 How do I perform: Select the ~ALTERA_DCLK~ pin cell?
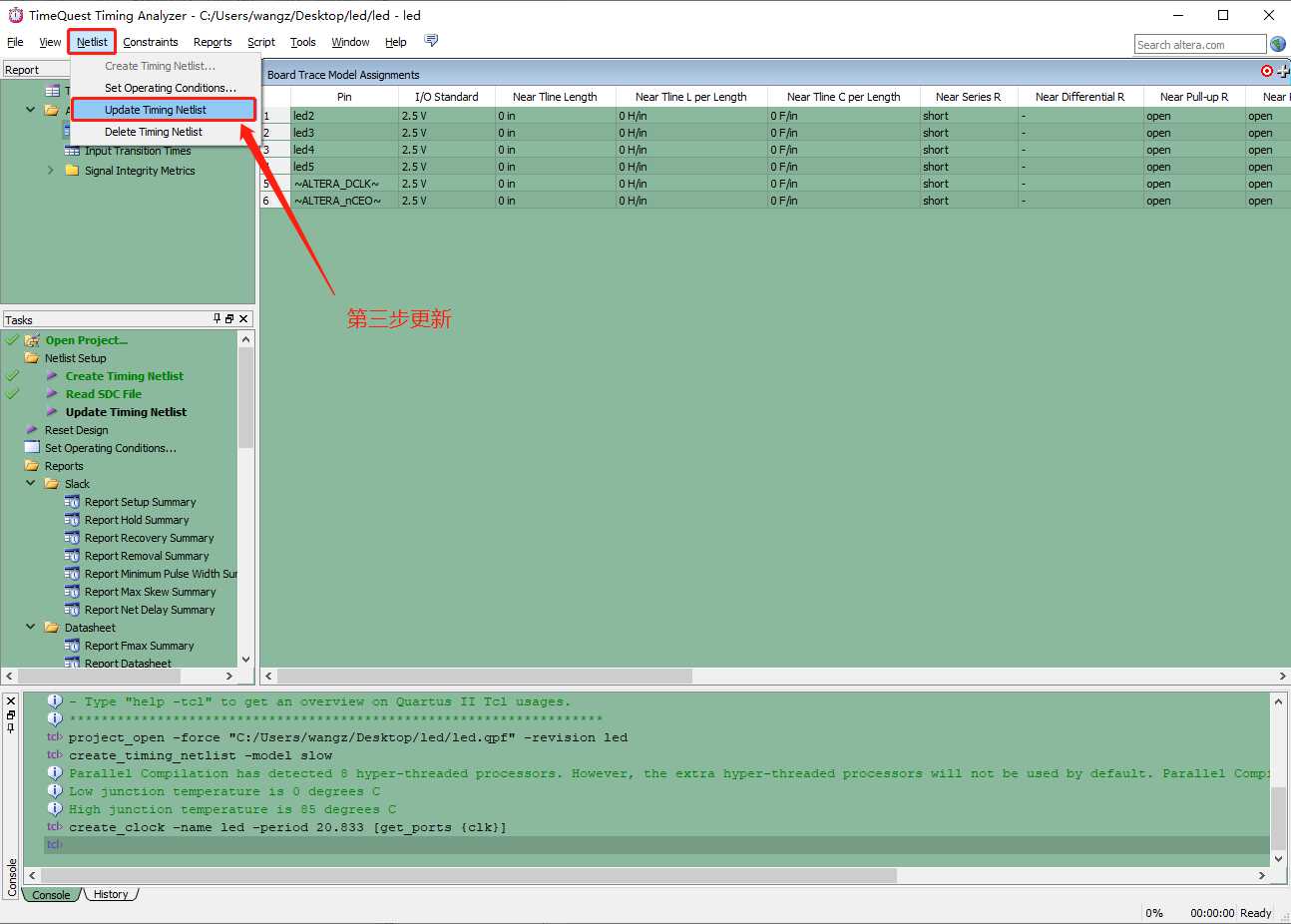pyautogui.click(x=344, y=184)
